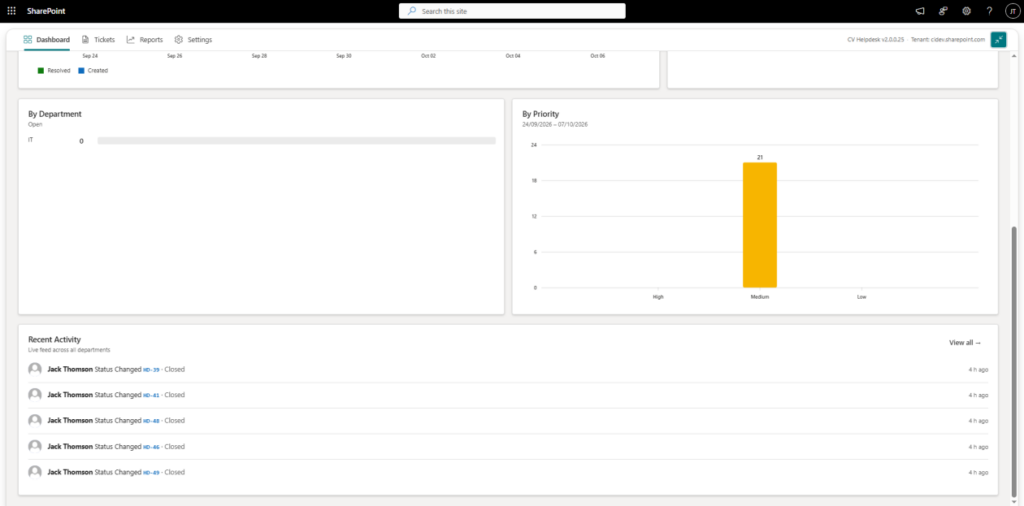Click the Dashboard grid icon
Image resolution: width=1024 pixels, height=506 pixels.
(28, 39)
